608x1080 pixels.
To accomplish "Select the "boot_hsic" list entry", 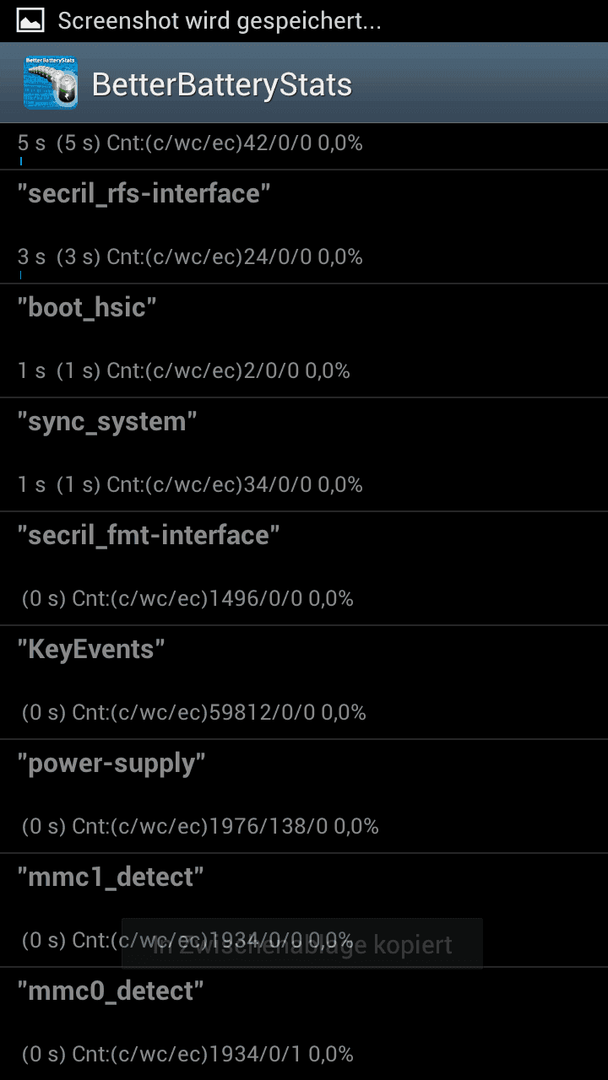I will tap(304, 340).
